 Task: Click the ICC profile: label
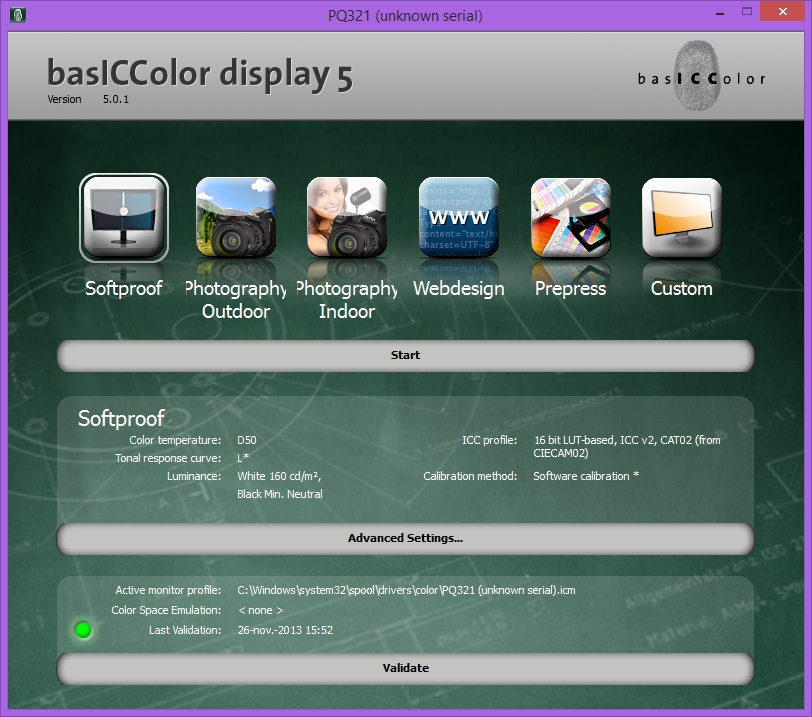click(489, 440)
